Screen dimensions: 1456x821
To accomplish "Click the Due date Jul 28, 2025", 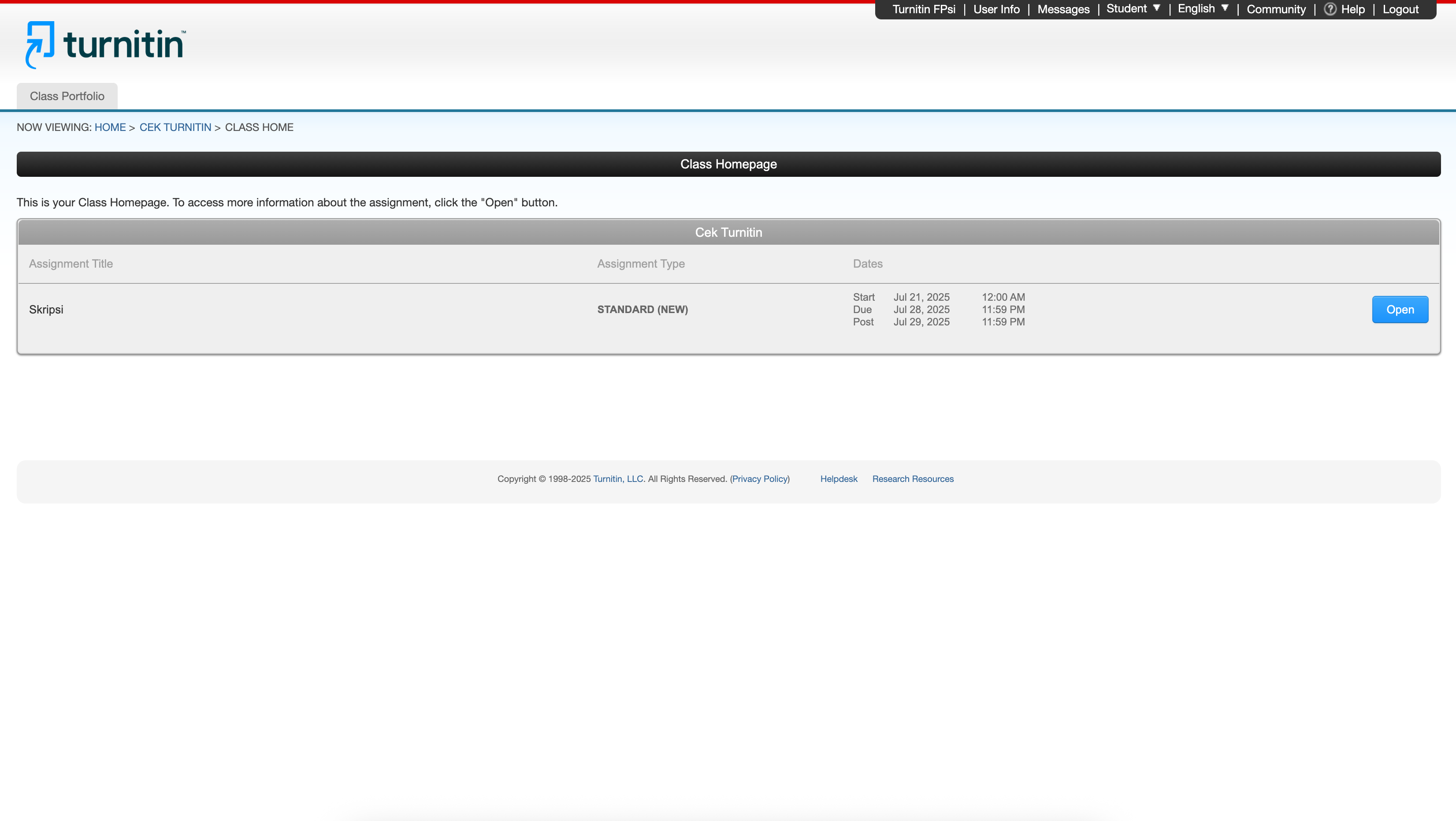I will (921, 309).
